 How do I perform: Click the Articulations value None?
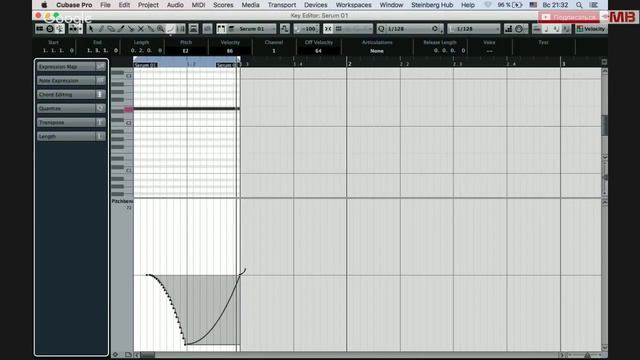pos(377,51)
